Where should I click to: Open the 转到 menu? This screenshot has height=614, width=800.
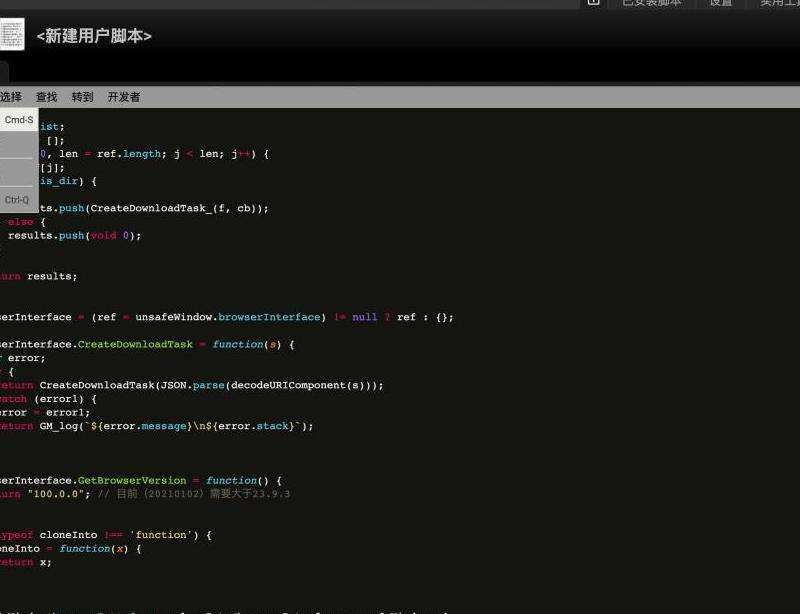point(83,97)
